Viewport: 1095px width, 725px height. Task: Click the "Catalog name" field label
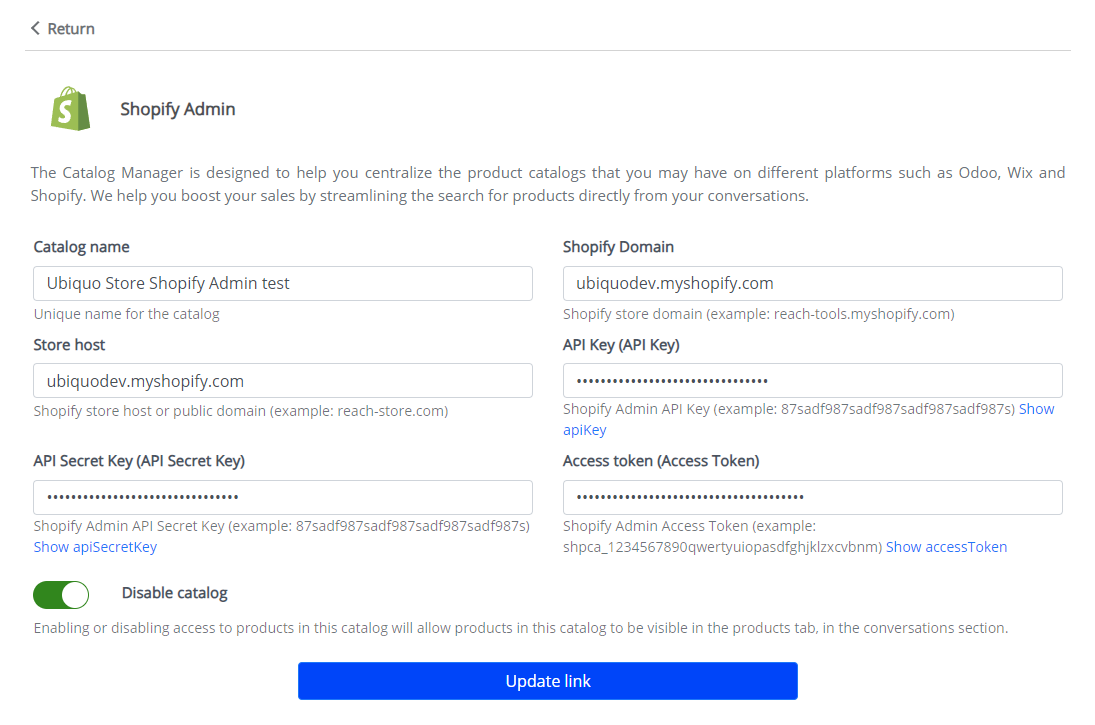[x=82, y=247]
